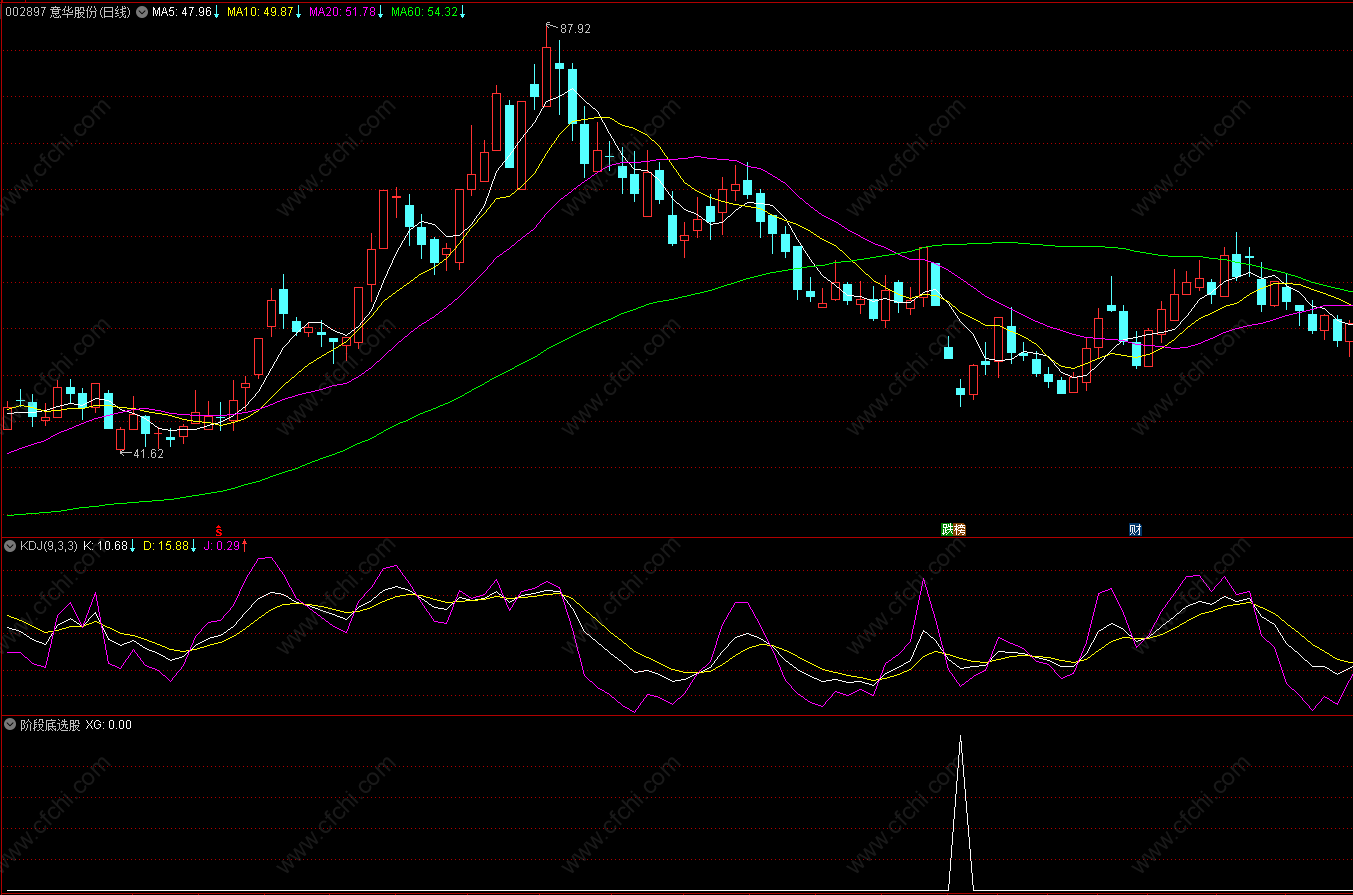Click the red S signal marker
The image size is (1353, 895).
click(x=219, y=529)
